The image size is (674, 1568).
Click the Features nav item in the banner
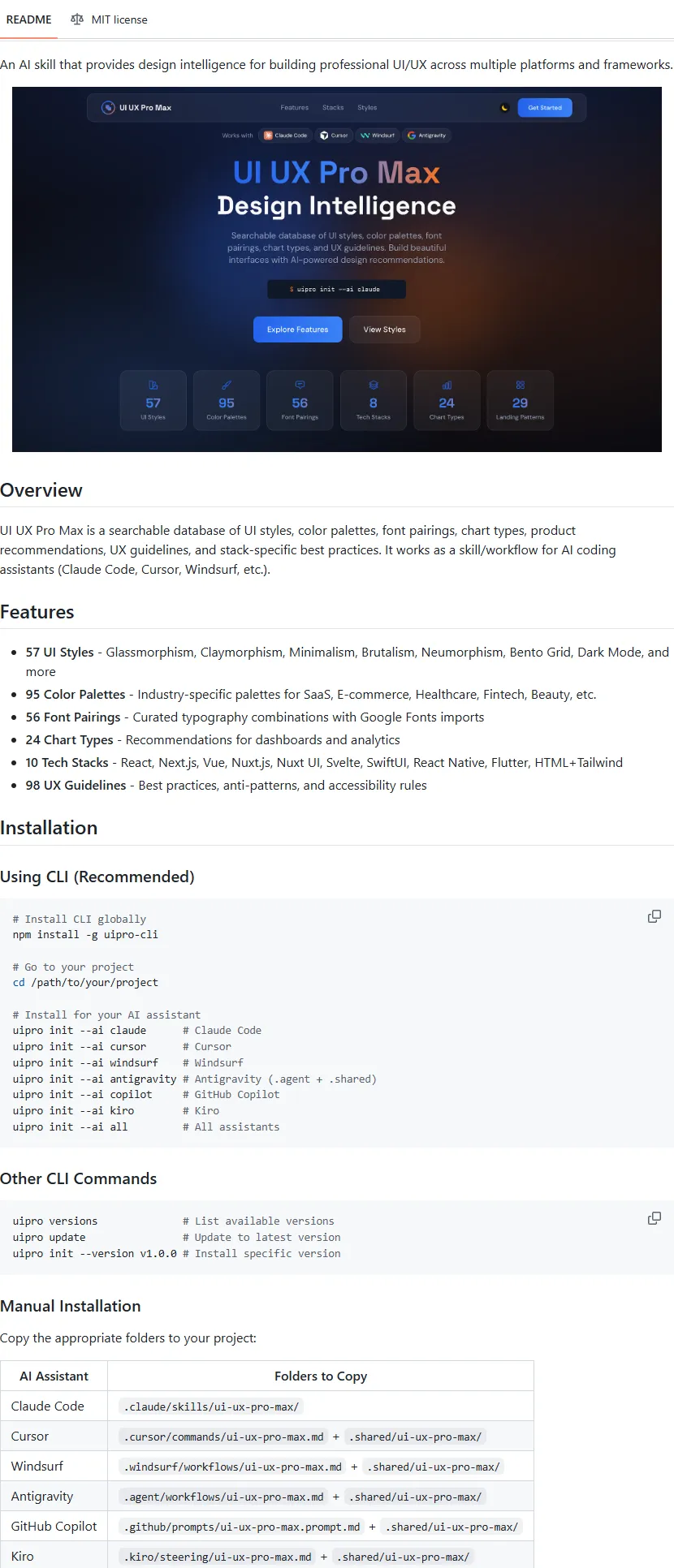[x=295, y=108]
